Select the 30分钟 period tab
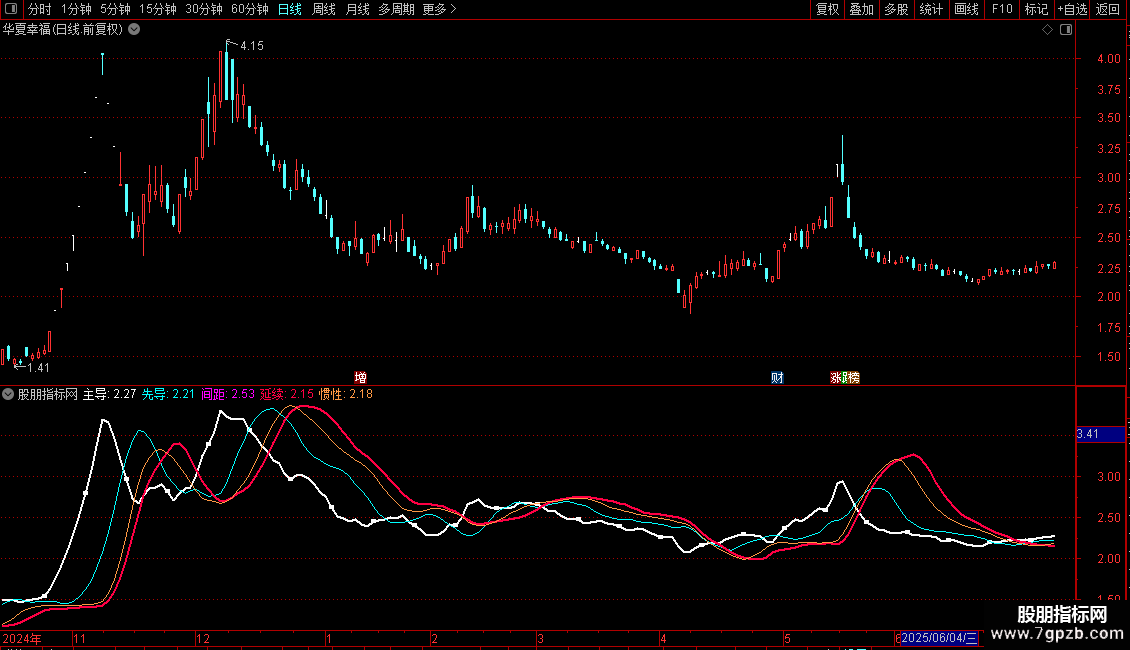Image resolution: width=1130 pixels, height=650 pixels. pyautogui.click(x=203, y=9)
